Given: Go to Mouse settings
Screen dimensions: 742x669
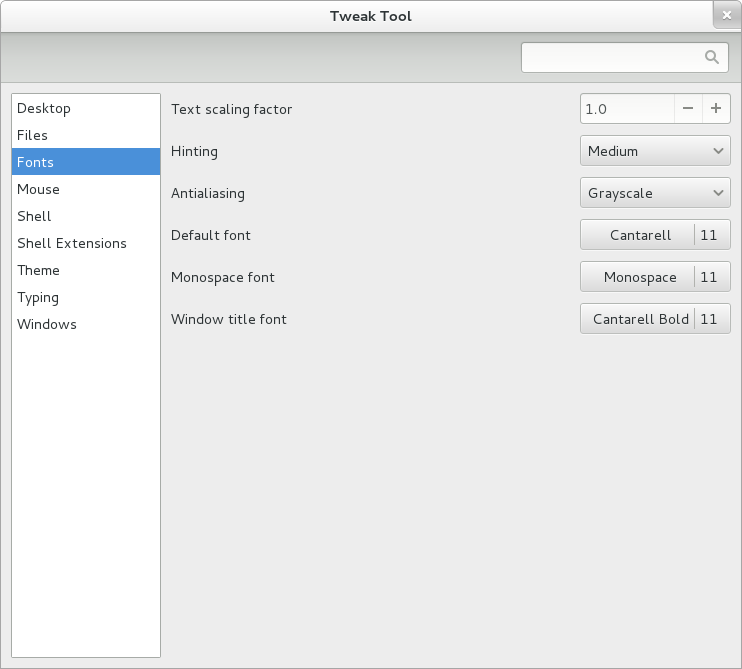Looking at the screenshot, I should point(38,189).
